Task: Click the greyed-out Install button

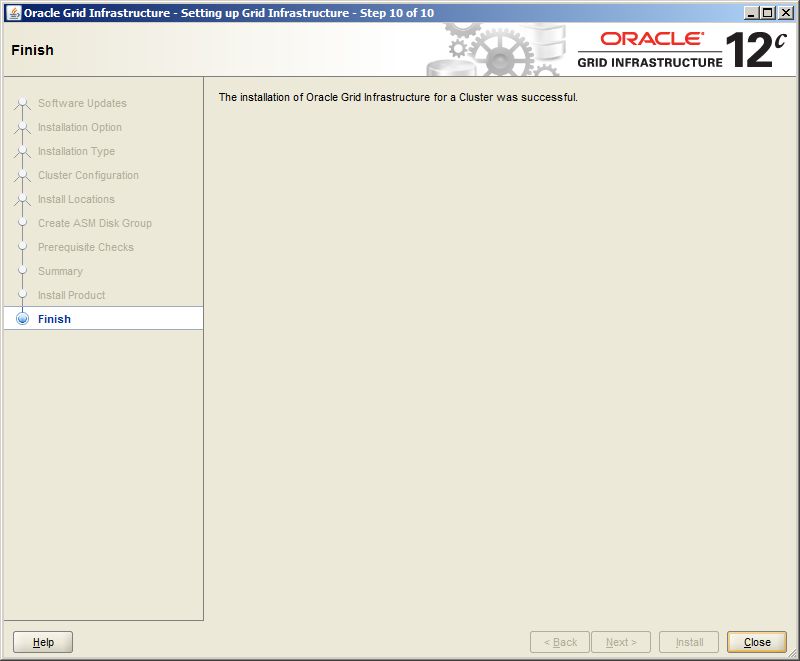Action: [x=689, y=642]
